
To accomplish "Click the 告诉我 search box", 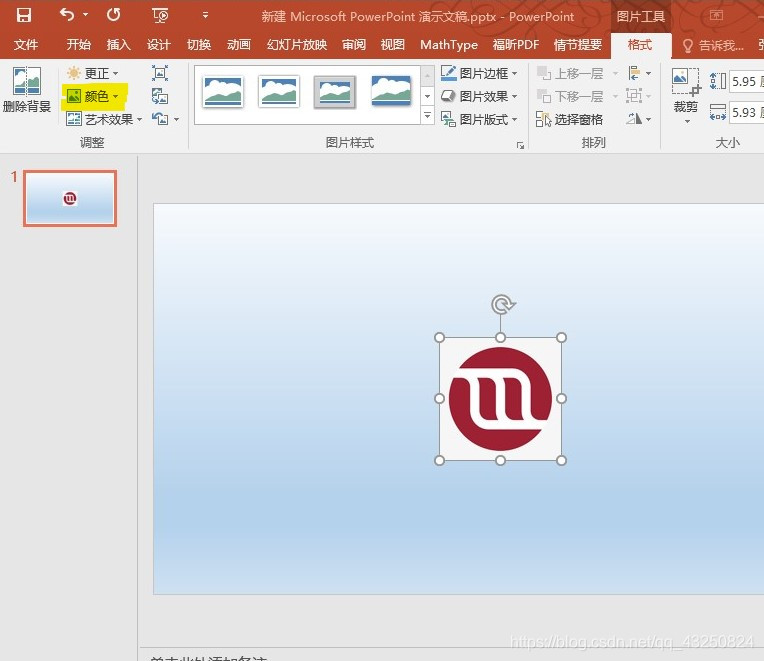I will [714, 46].
